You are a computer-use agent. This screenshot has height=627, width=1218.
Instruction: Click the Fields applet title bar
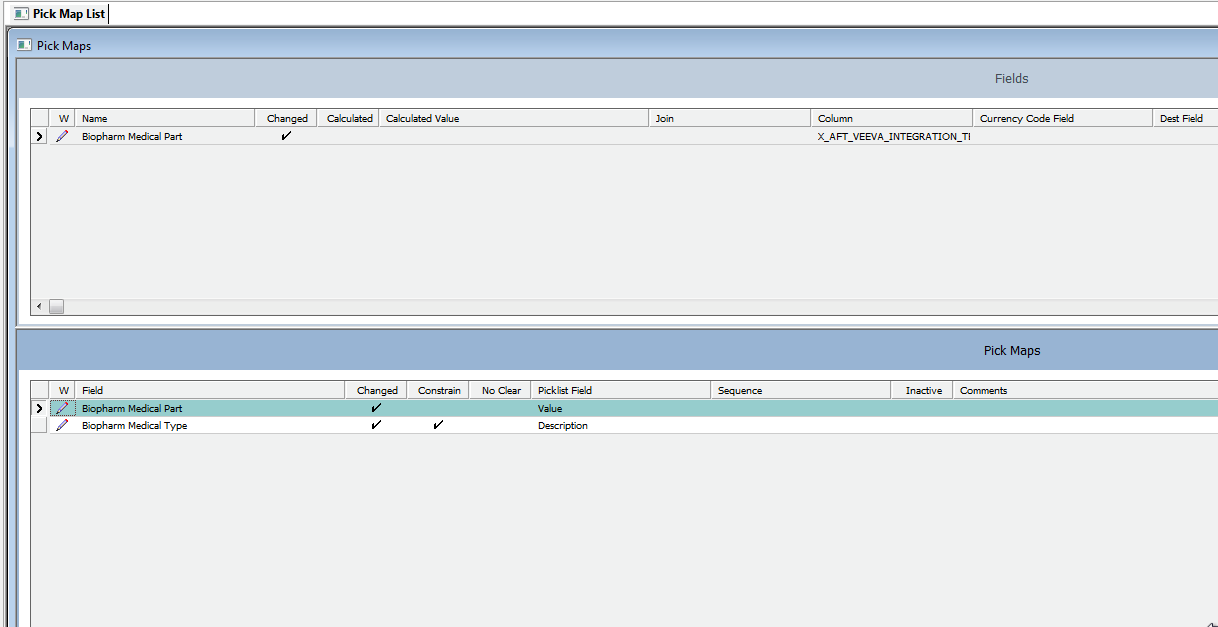[x=617, y=78]
